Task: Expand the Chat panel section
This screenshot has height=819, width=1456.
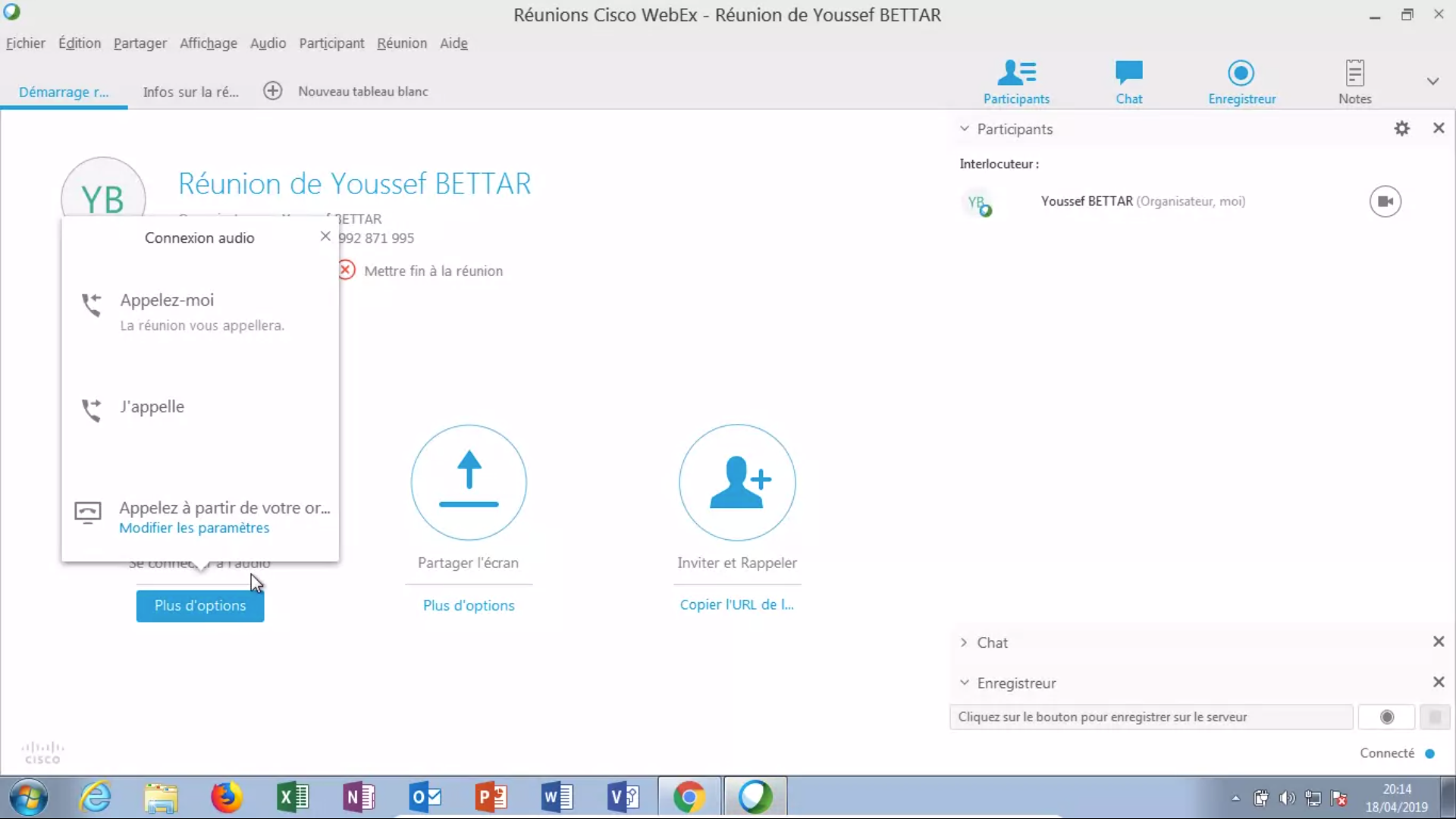Action: pos(965,643)
